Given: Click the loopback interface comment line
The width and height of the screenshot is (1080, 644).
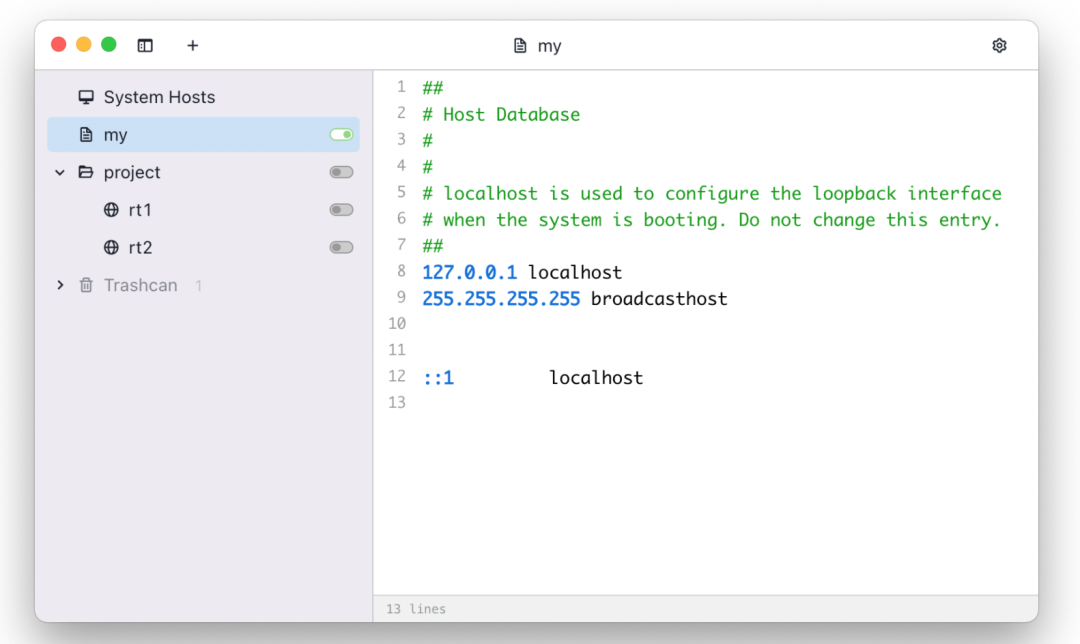Looking at the screenshot, I should coord(712,194).
